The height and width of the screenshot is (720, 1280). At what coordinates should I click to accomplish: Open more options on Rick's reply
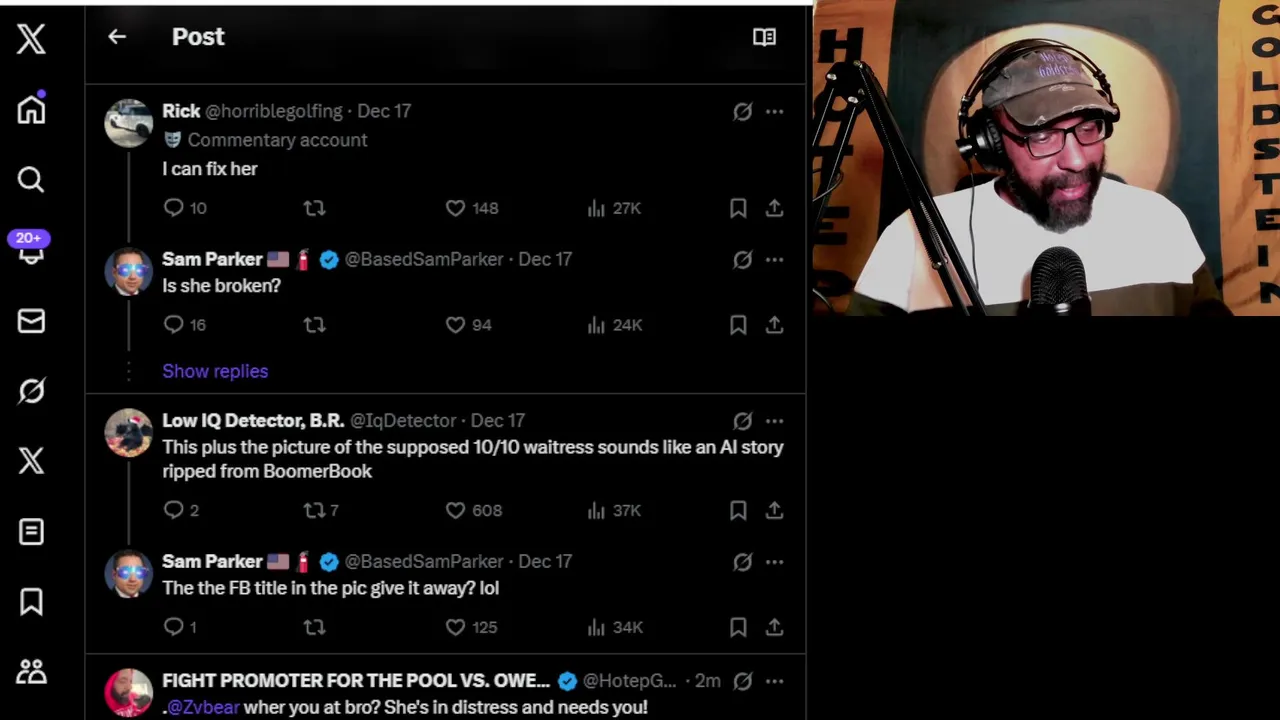coord(775,112)
